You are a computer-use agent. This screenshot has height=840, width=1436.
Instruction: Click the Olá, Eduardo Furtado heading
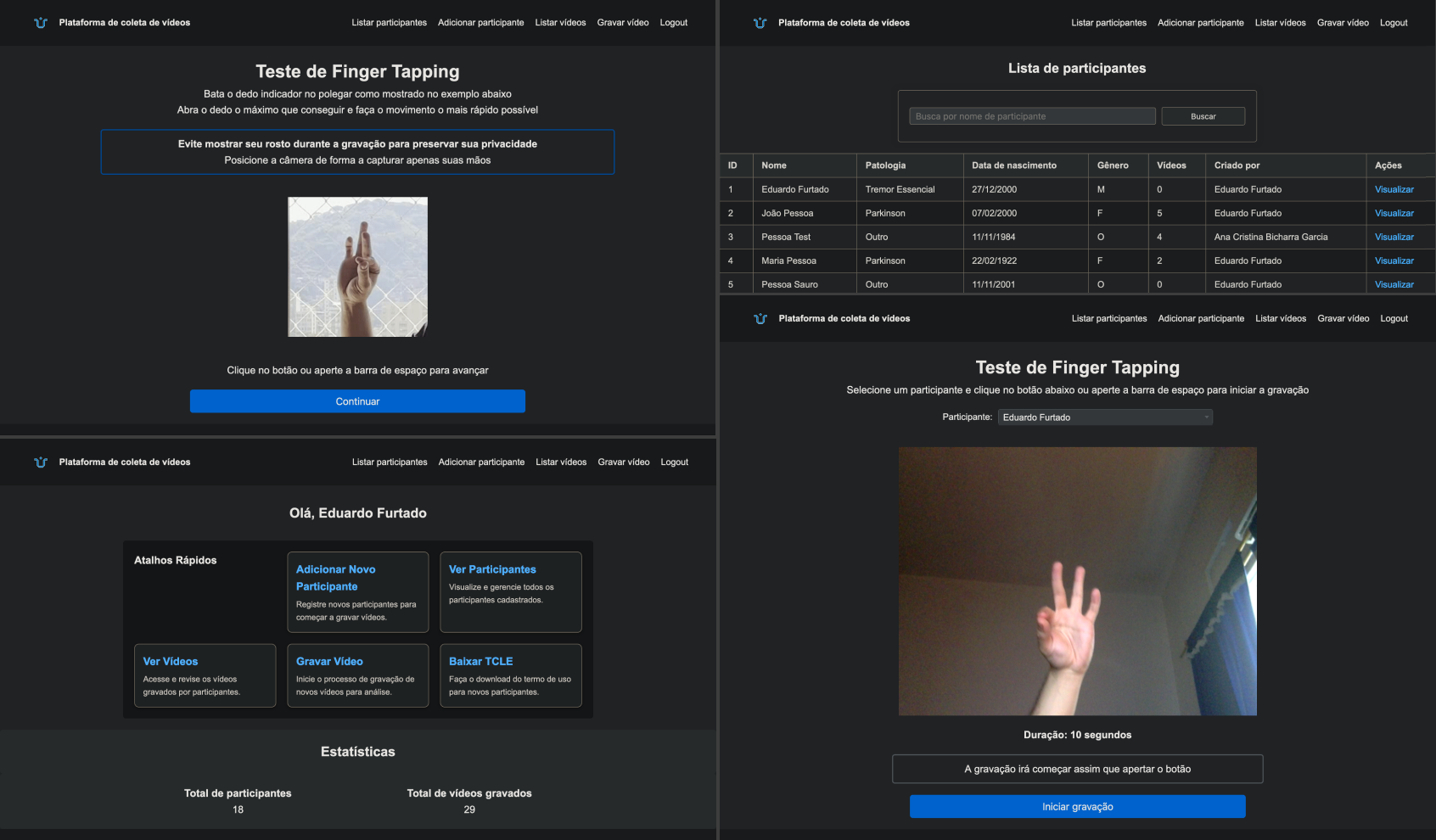tap(358, 513)
